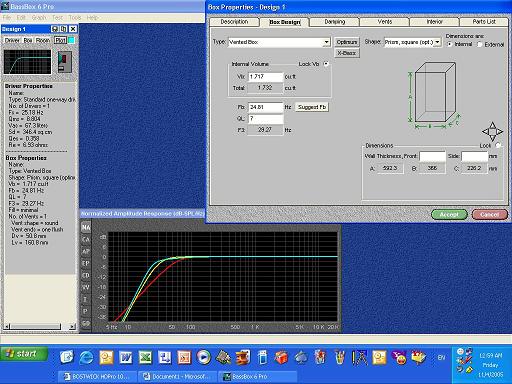Click the USB drive icon in quick launch
Image resolution: width=512 pixels, height=384 pixels.
(262, 358)
